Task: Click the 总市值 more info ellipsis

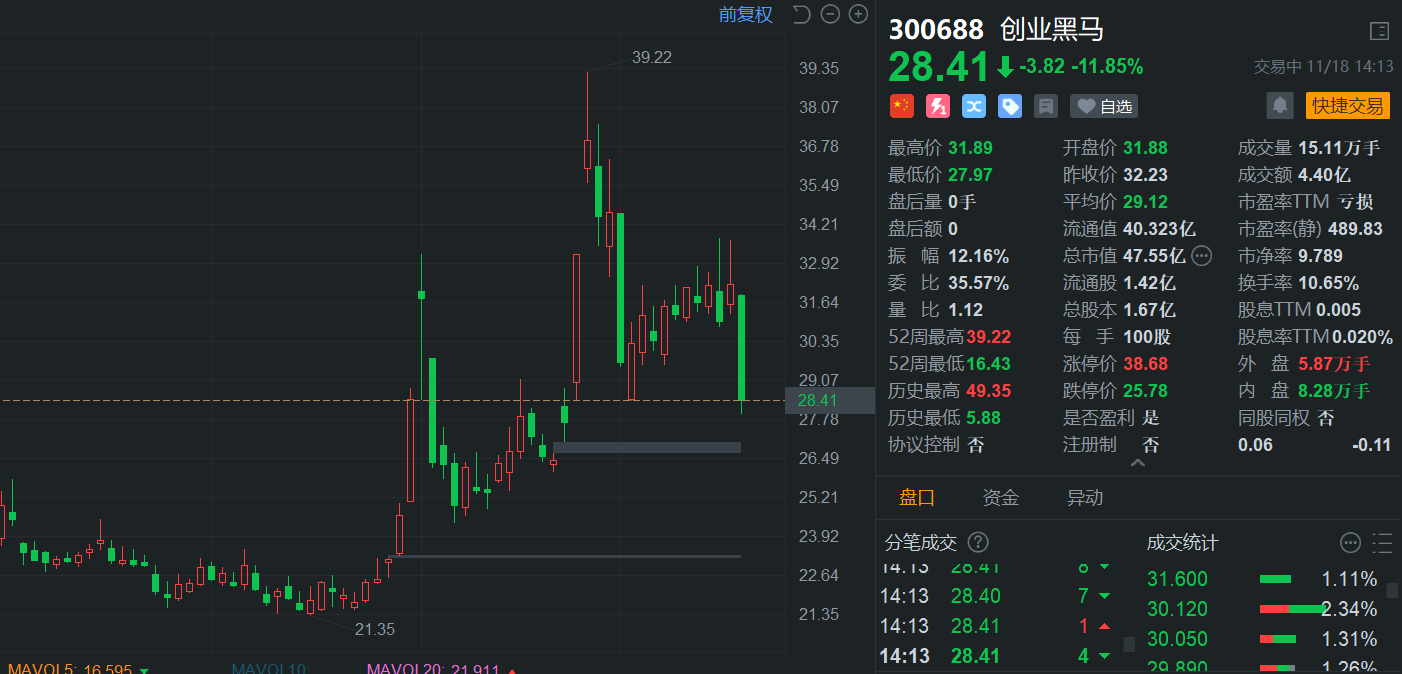Action: [x=1202, y=256]
